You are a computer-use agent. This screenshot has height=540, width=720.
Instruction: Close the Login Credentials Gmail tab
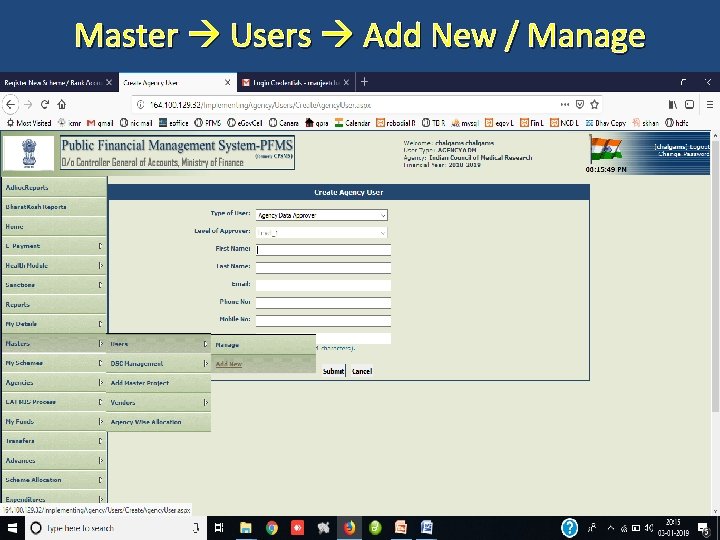coord(346,83)
